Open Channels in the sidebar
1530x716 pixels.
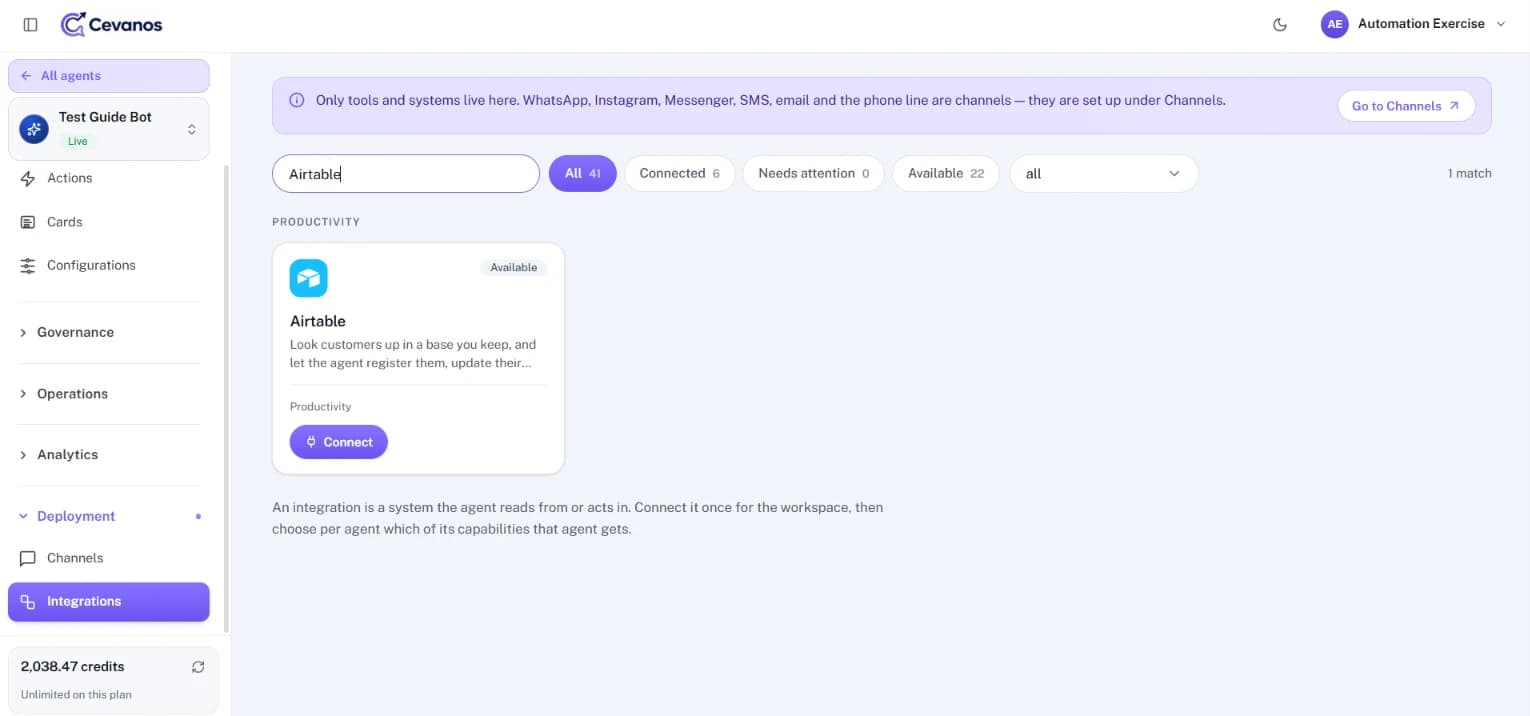109,558
